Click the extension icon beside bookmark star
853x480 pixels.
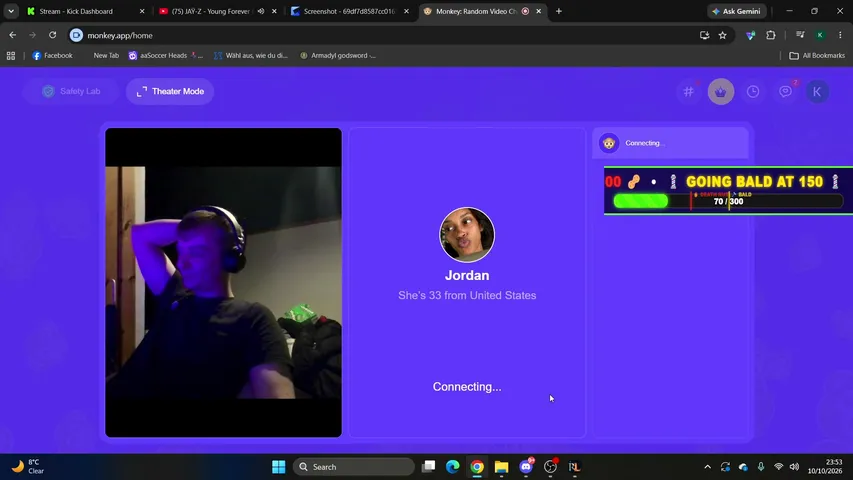pyautogui.click(x=750, y=35)
